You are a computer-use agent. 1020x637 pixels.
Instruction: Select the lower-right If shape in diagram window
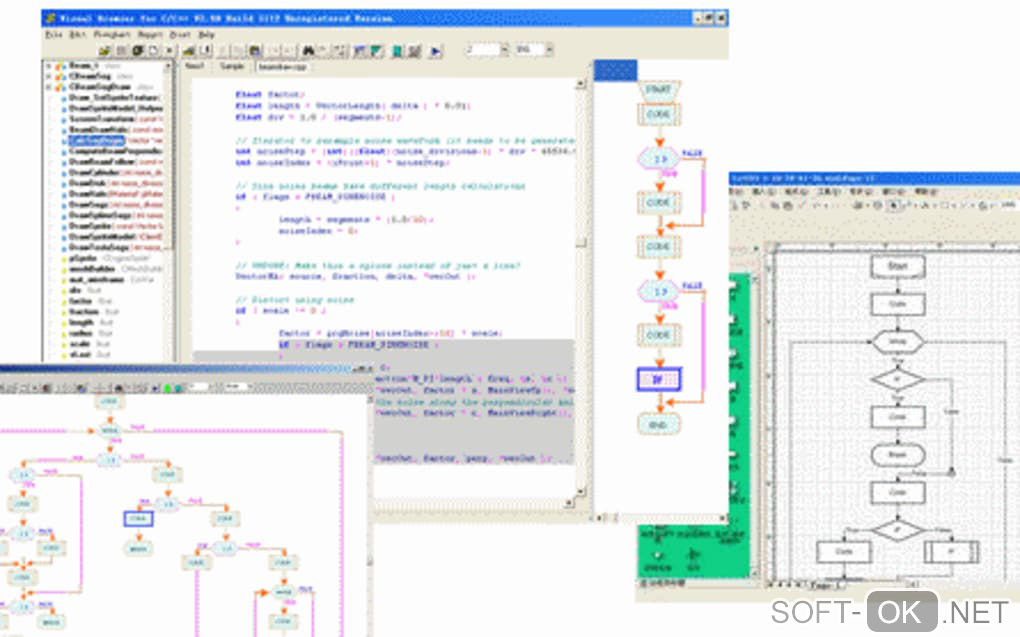[950, 552]
